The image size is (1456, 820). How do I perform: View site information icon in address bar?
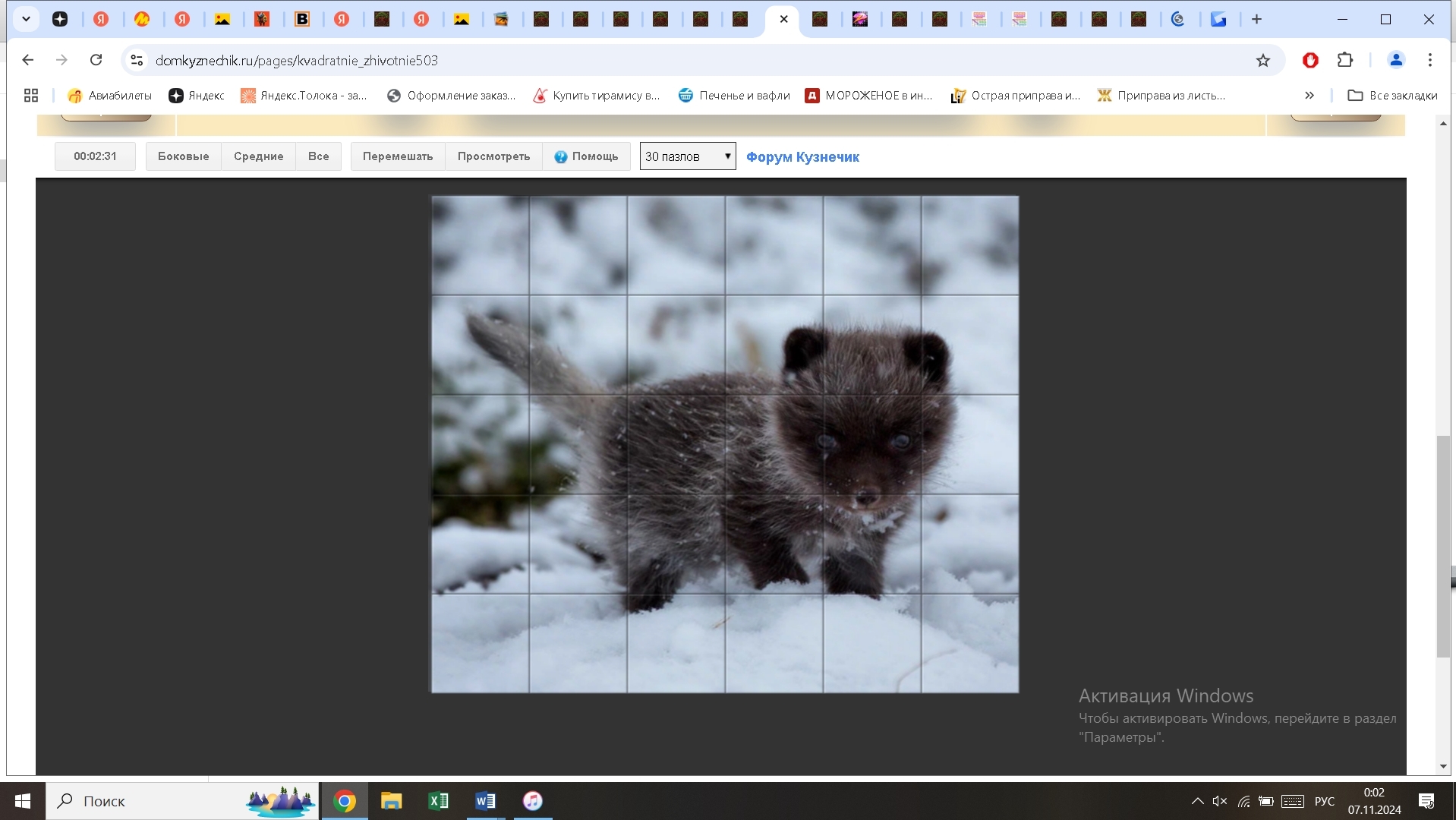tap(137, 60)
